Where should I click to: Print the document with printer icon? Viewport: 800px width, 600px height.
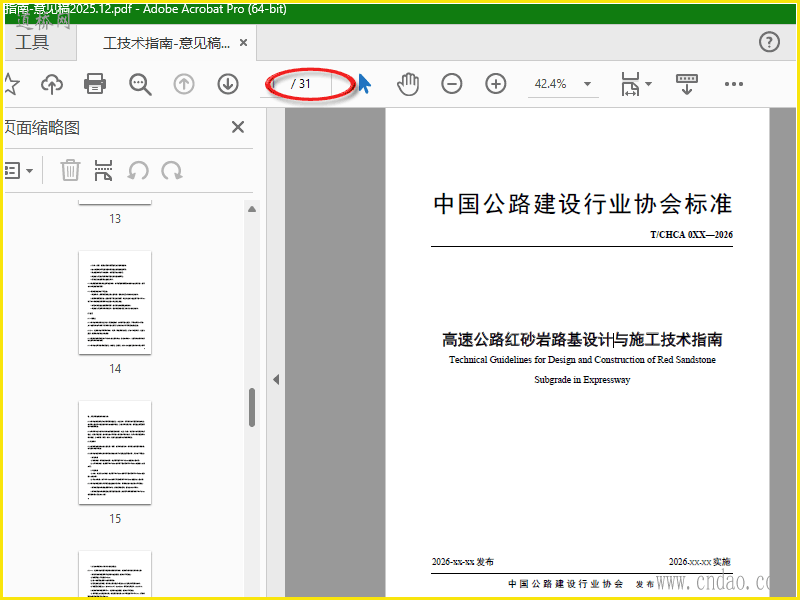tap(95, 84)
